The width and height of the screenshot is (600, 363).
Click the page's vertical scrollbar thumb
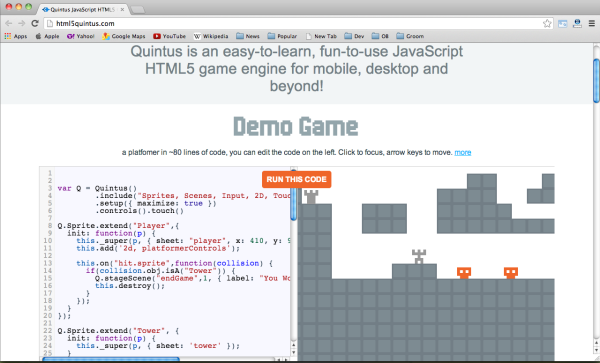(596, 80)
